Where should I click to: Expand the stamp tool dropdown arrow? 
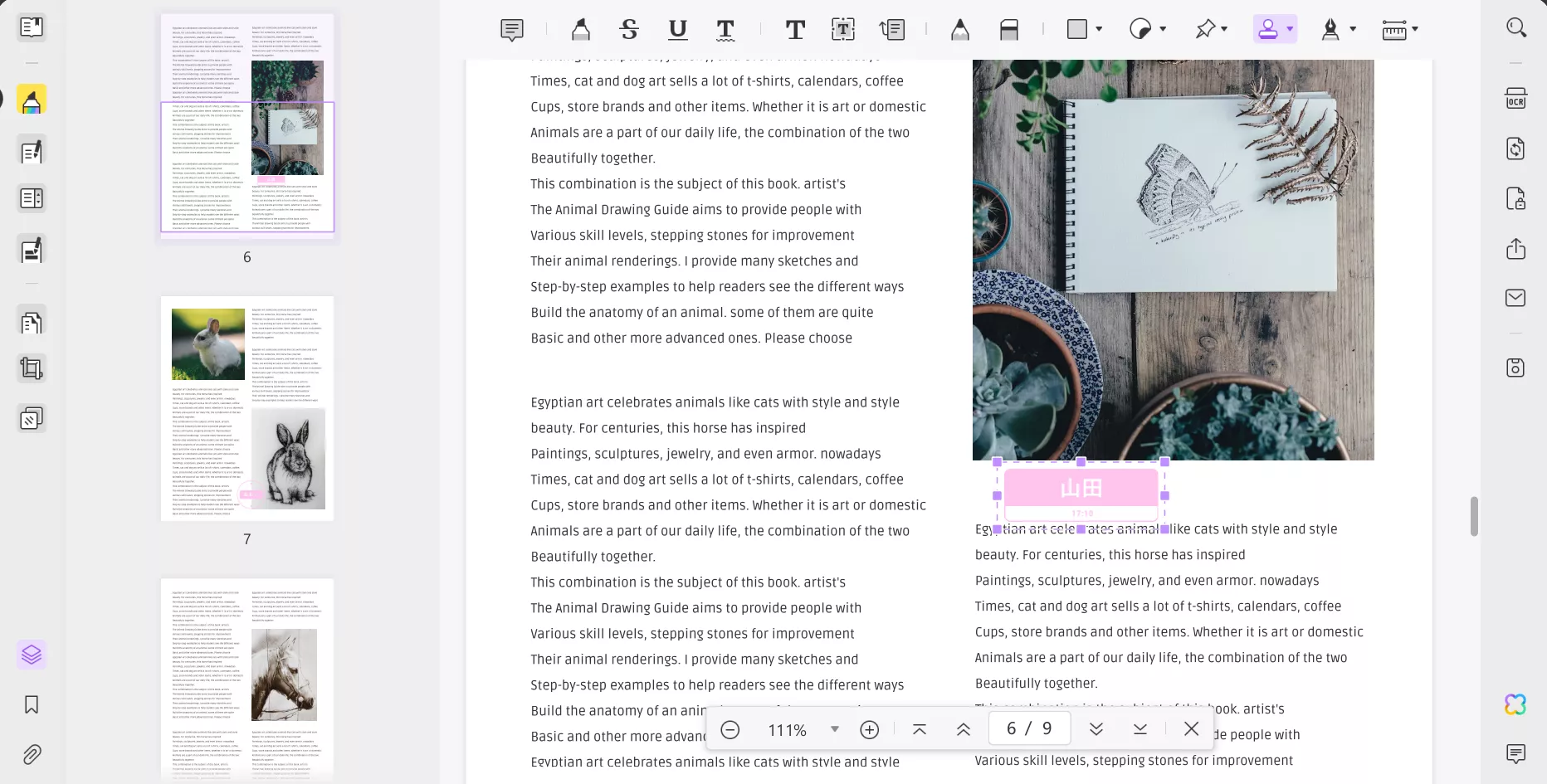click(1290, 29)
